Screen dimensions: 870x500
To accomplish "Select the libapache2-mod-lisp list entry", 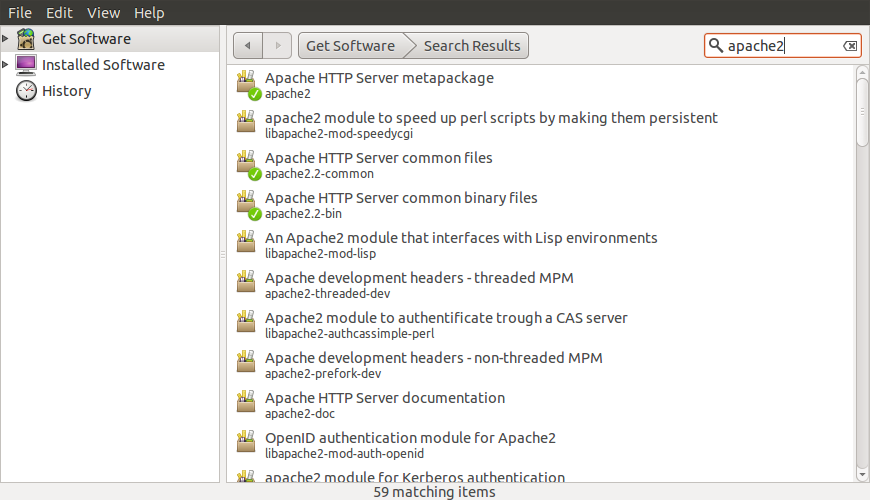I will (x=460, y=245).
